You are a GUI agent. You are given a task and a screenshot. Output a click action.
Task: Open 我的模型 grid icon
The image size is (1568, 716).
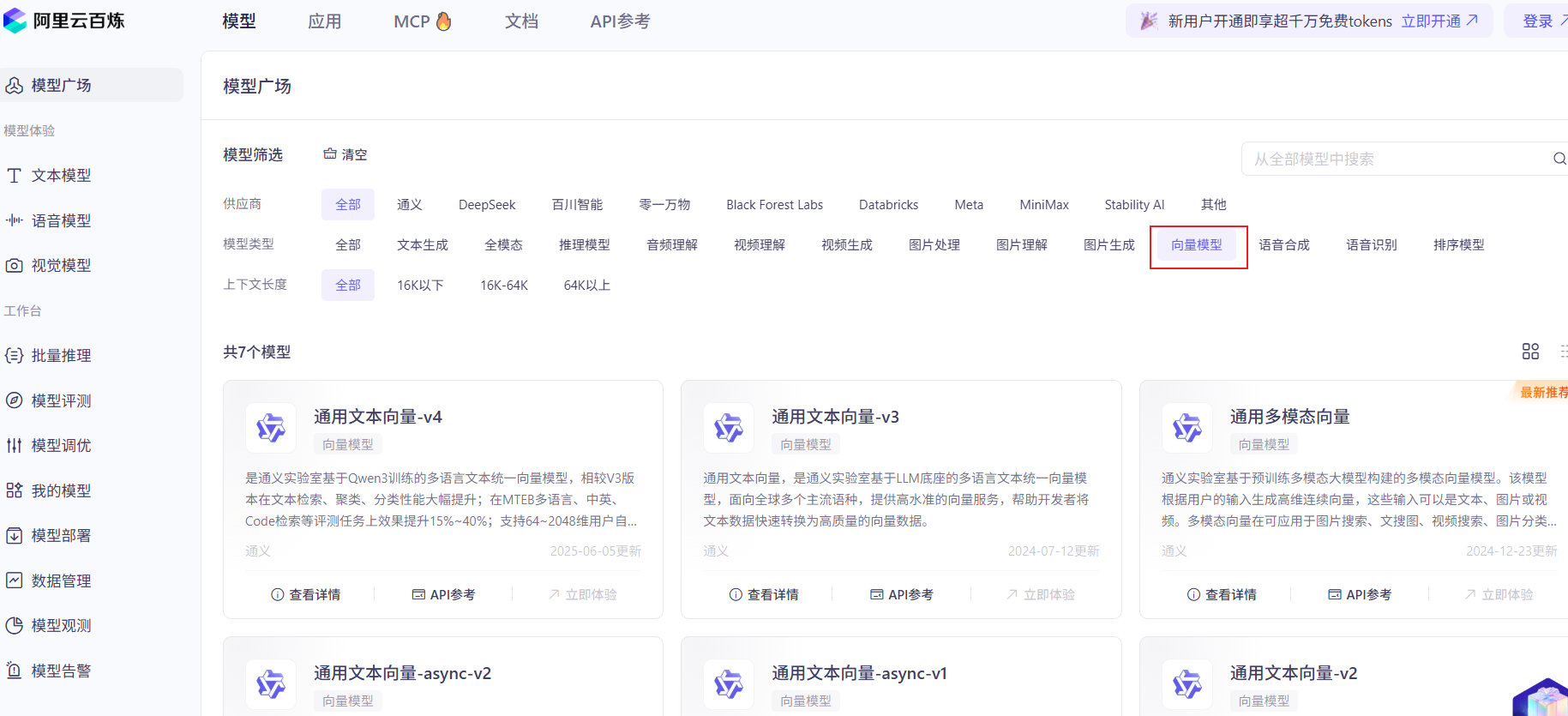14,490
